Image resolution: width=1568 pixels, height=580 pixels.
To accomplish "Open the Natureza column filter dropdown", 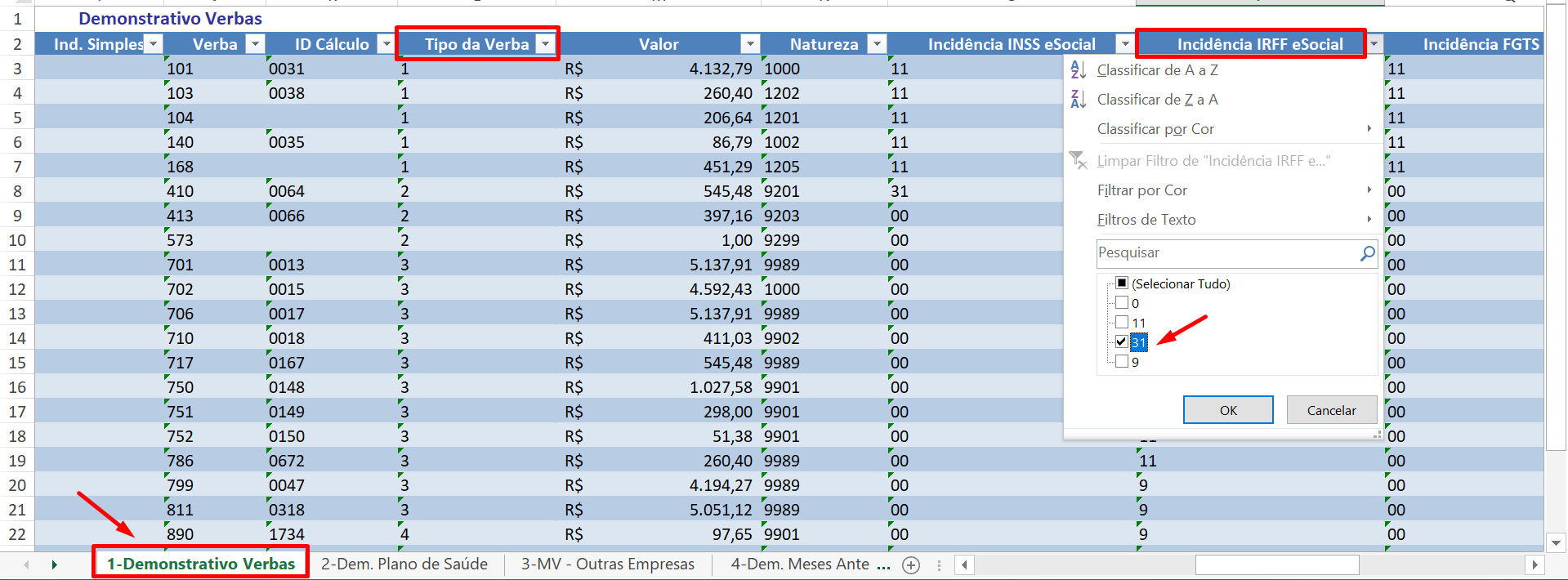I will pos(877,44).
